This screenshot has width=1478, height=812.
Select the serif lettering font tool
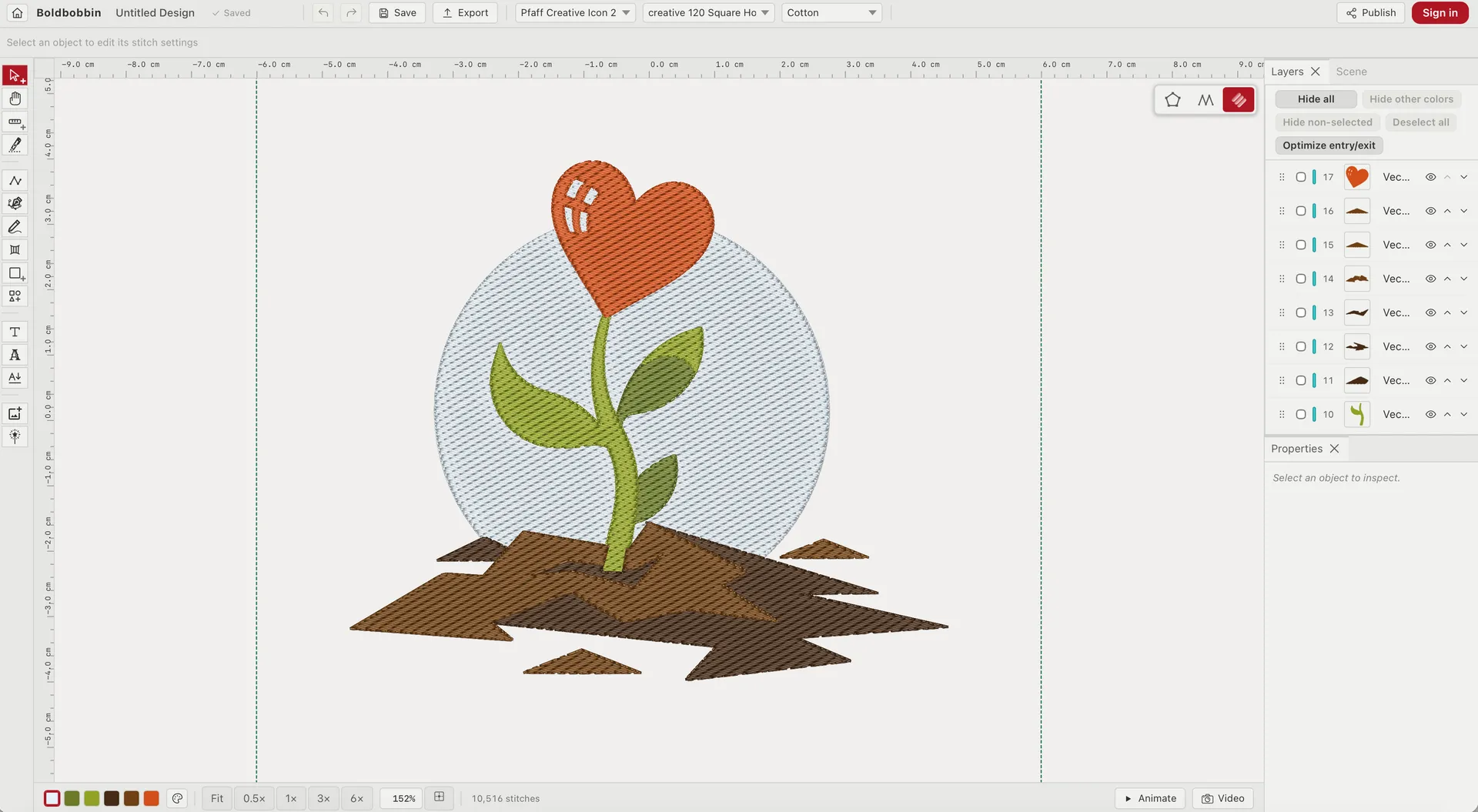coord(15,355)
